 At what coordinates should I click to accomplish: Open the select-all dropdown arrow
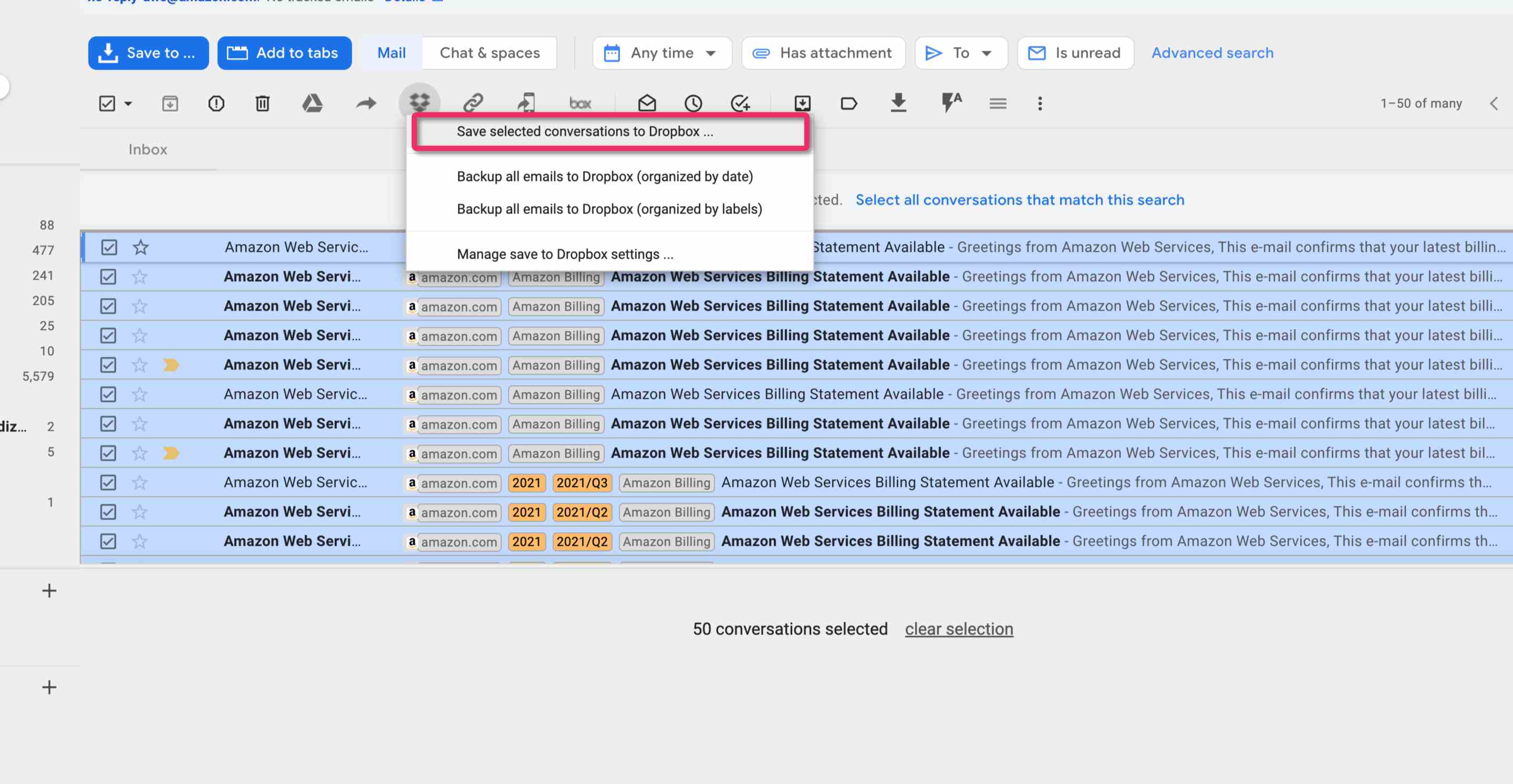(x=128, y=104)
